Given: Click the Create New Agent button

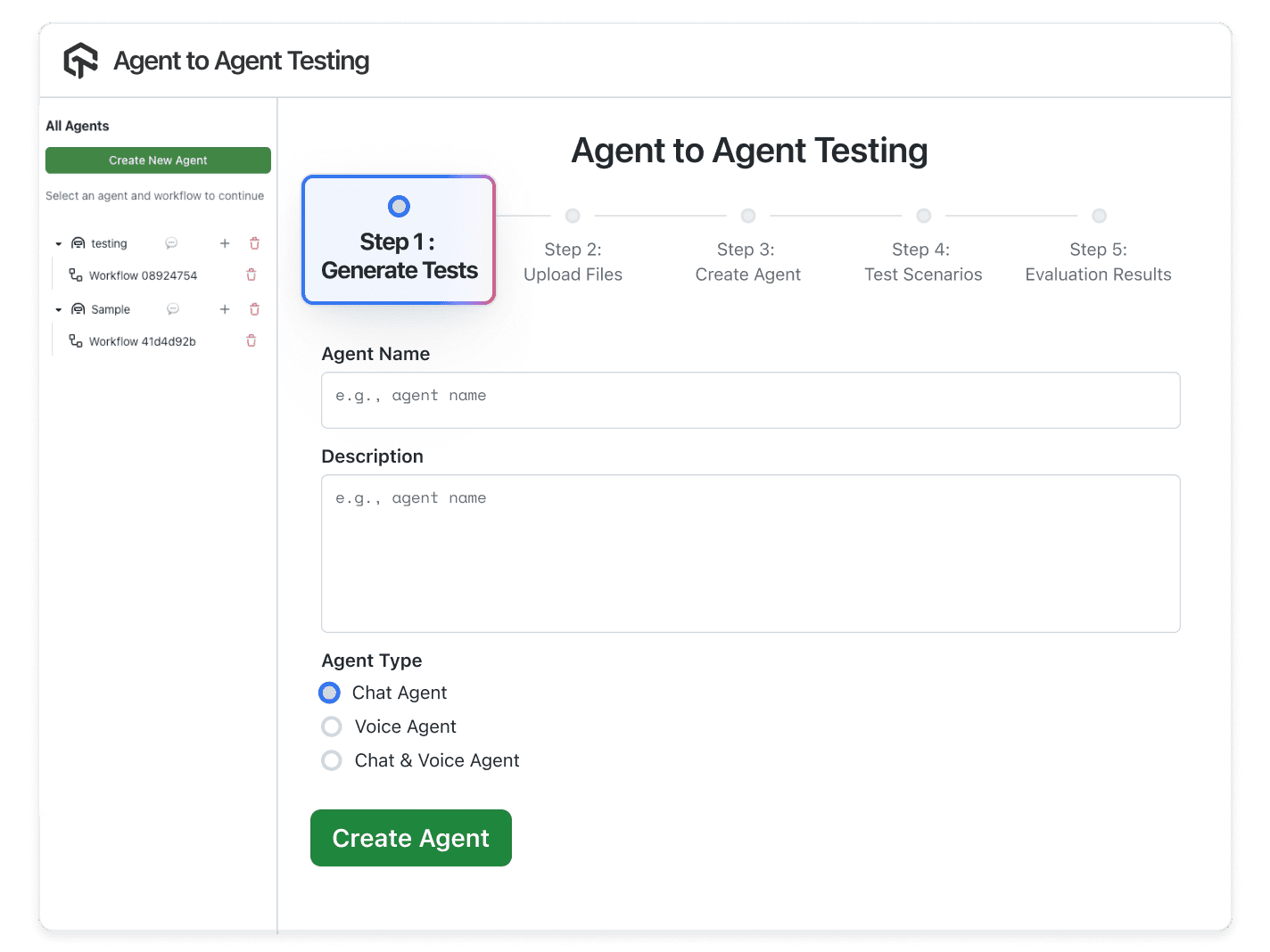Looking at the screenshot, I should [158, 160].
